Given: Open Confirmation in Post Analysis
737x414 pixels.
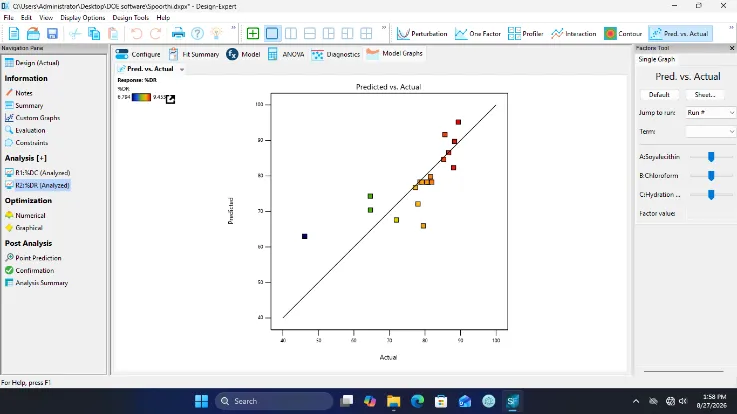Looking at the screenshot, I should point(30,270).
